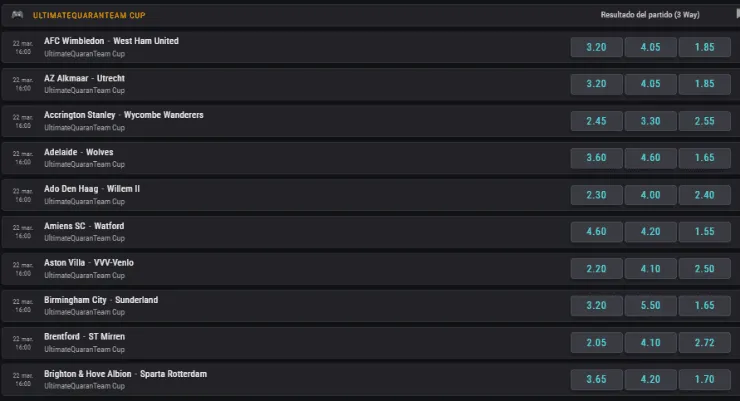Select 2.45 home odds for Accrington Stanley
The image size is (740, 401).
(596, 121)
